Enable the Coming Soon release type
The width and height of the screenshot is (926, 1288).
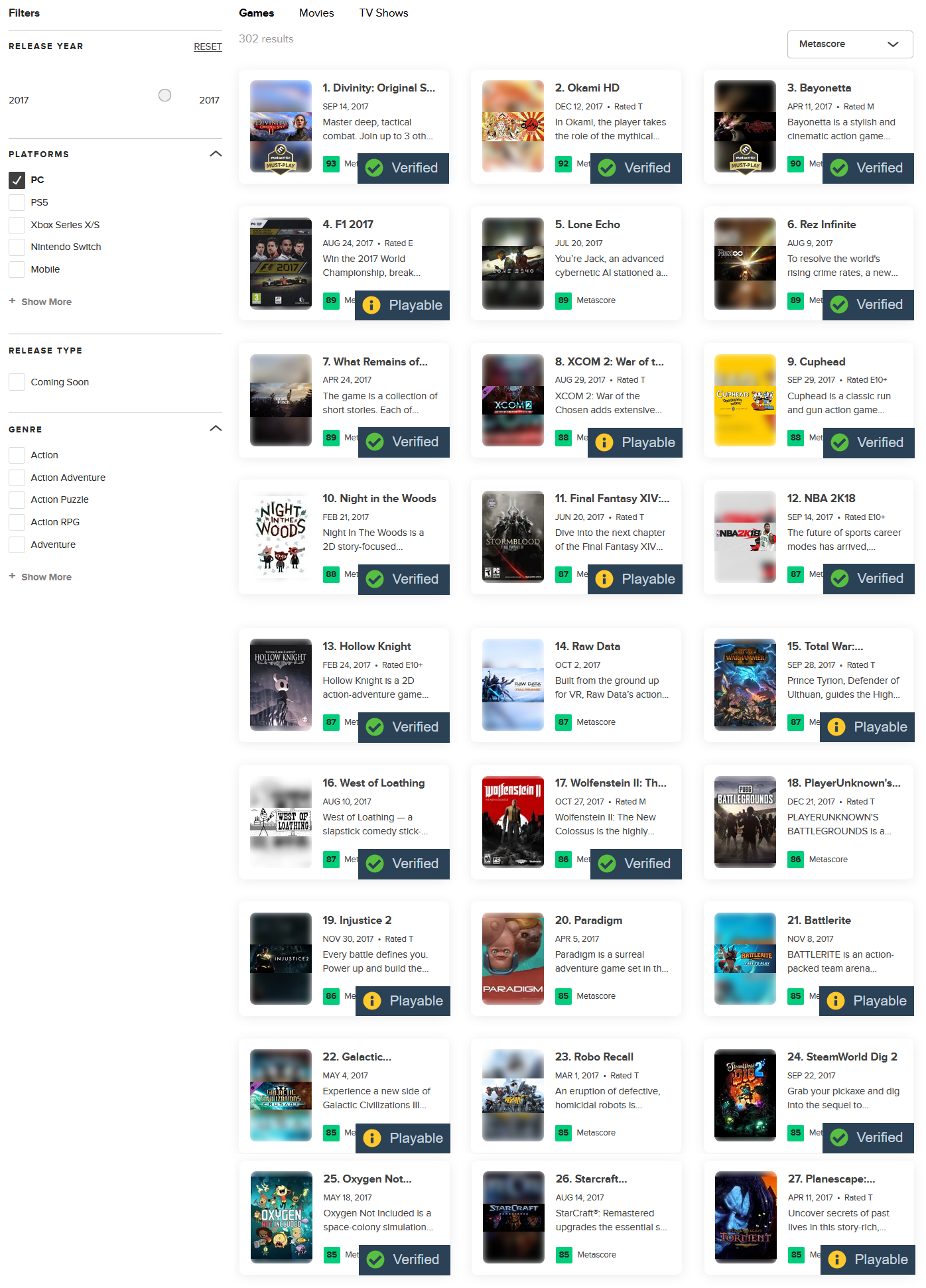pos(17,382)
